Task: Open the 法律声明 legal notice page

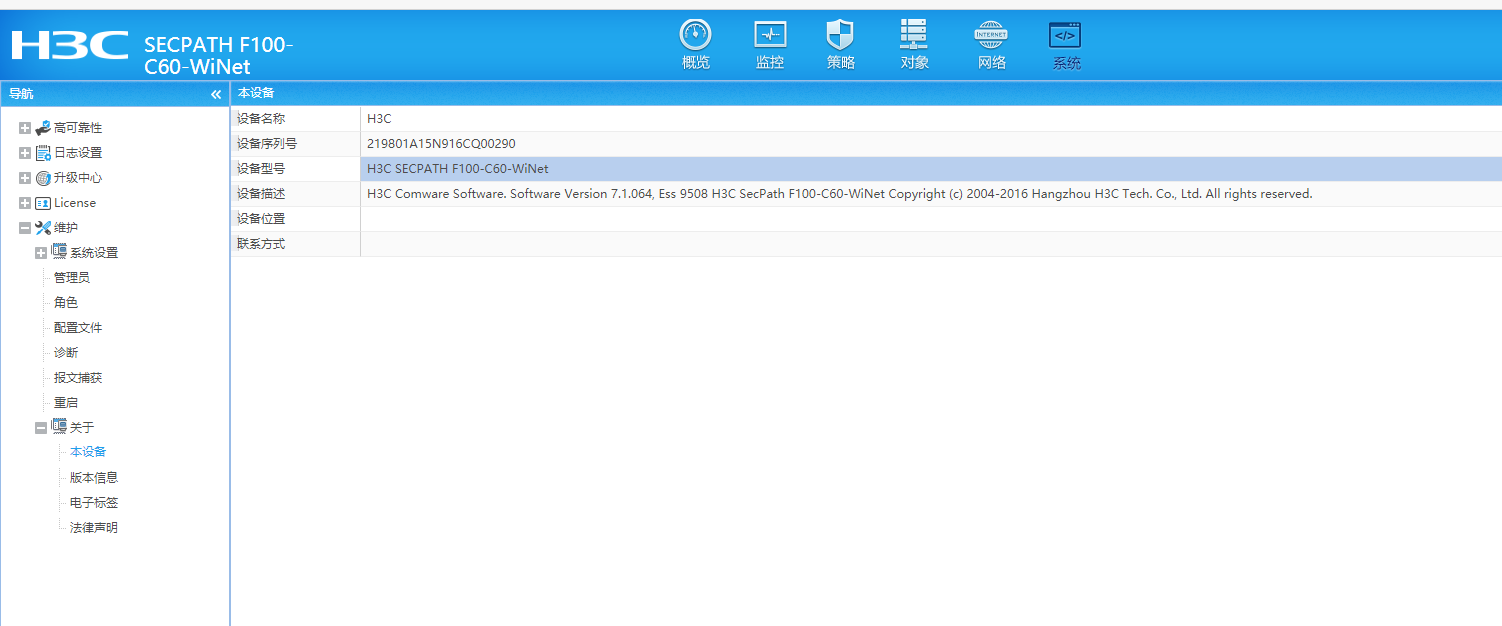Action: [94, 528]
